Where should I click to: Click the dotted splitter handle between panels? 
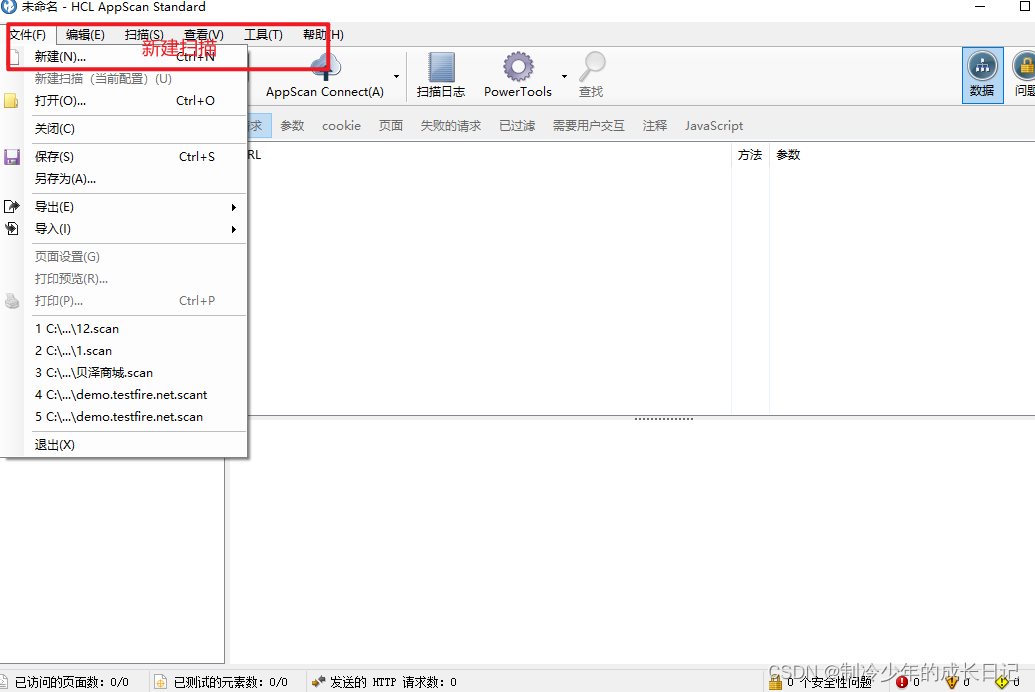click(663, 418)
